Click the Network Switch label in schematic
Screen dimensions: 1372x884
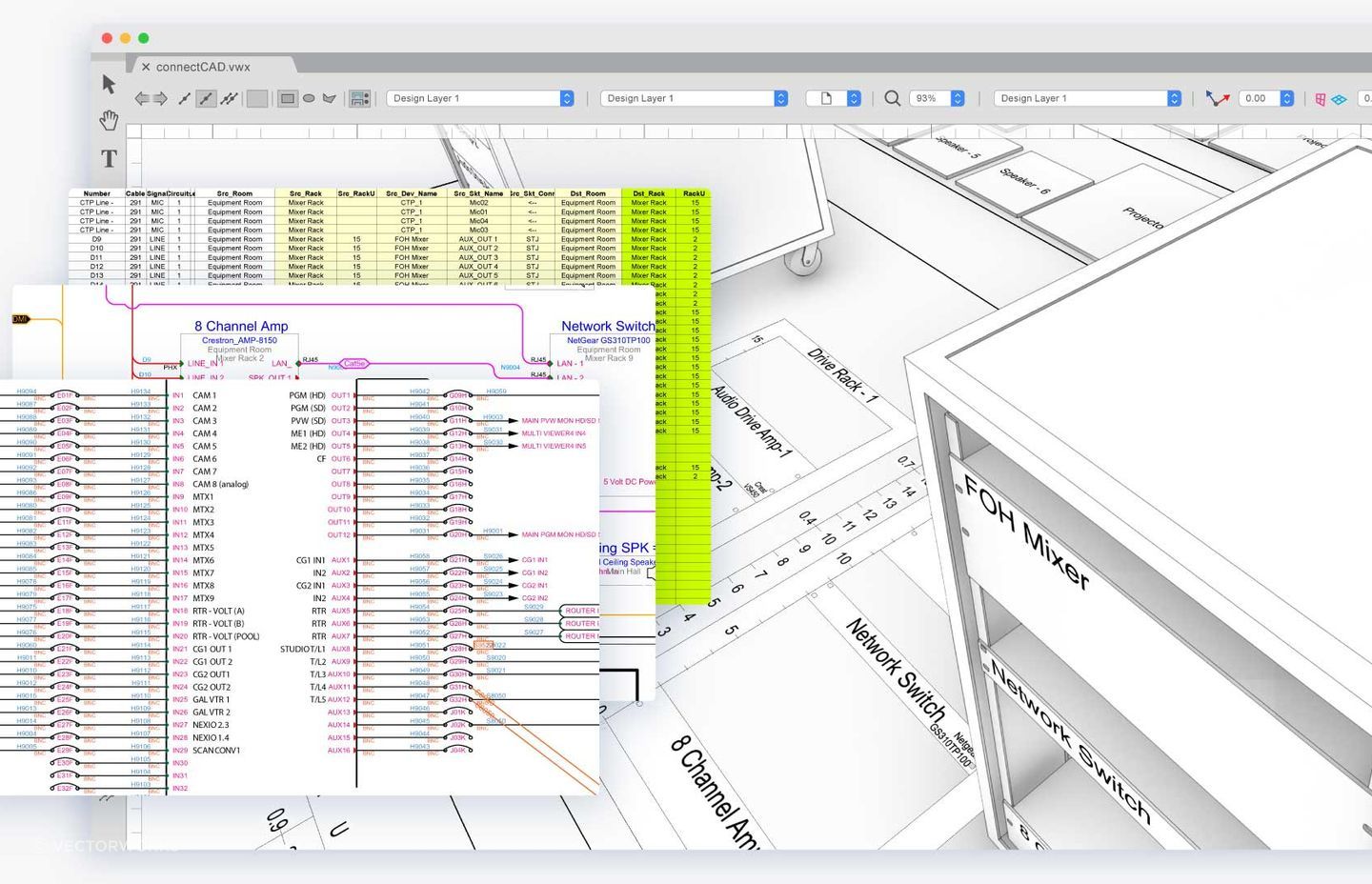point(608,326)
